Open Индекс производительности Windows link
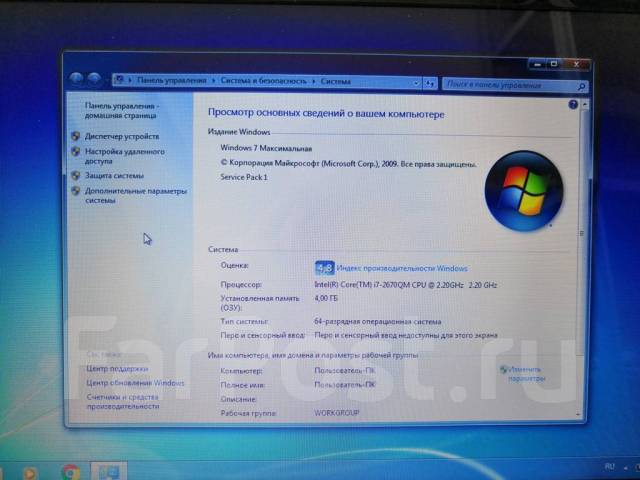Image resolution: width=640 pixels, height=480 pixels. pyautogui.click(x=402, y=269)
